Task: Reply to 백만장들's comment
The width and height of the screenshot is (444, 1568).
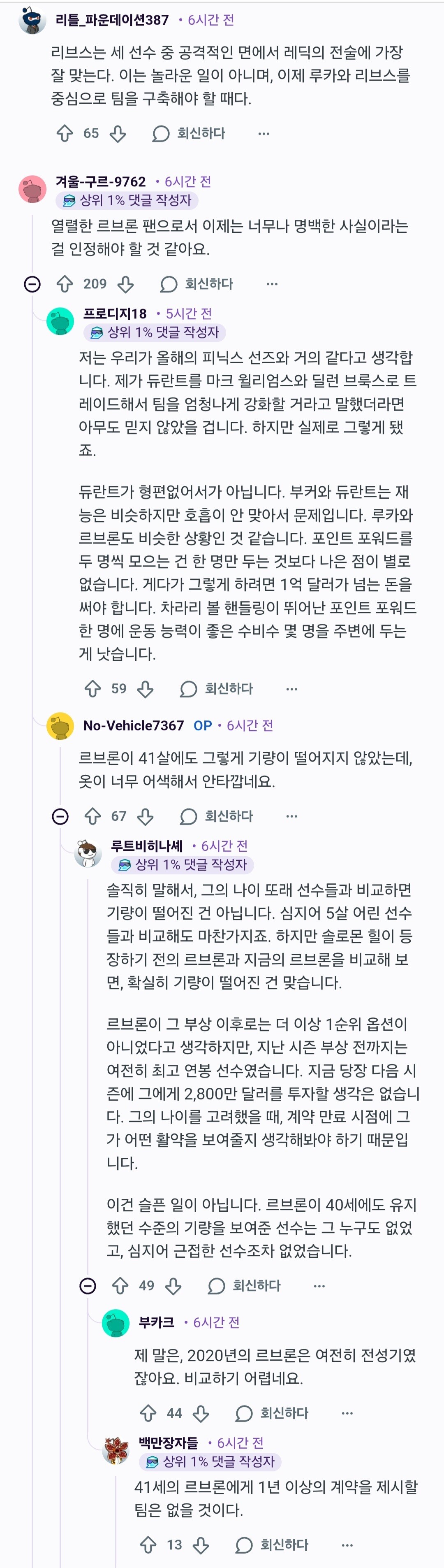Action: [273, 1544]
